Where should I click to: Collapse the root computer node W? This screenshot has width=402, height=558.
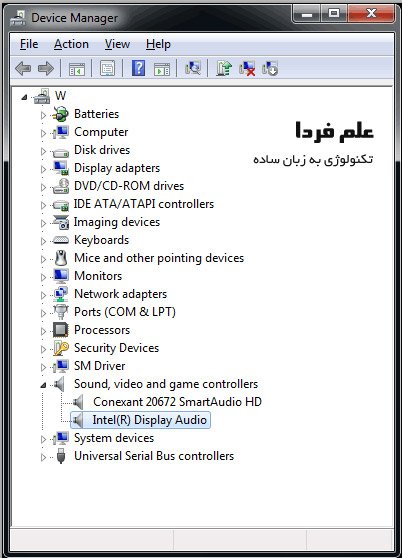coord(24,97)
